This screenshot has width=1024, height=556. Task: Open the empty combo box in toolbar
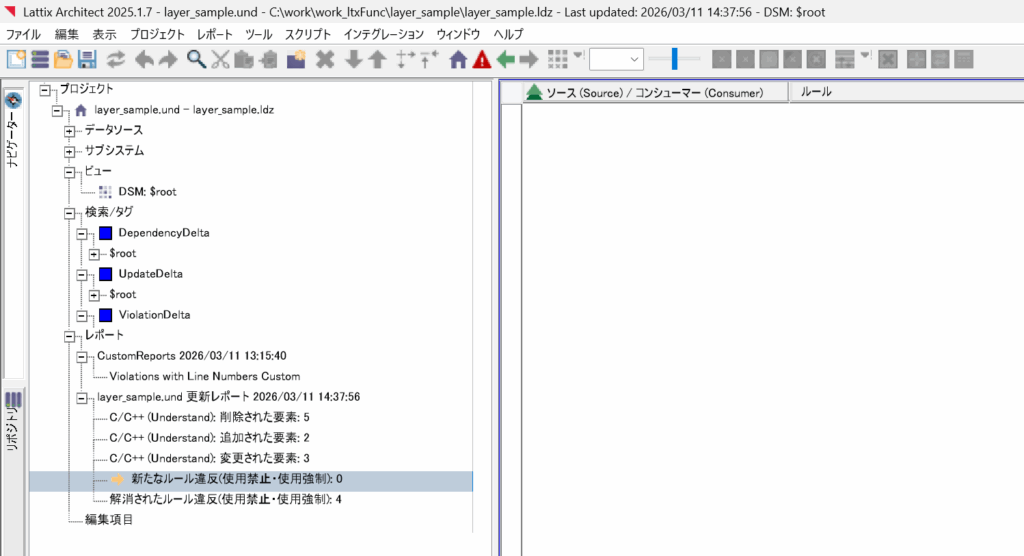click(x=616, y=60)
